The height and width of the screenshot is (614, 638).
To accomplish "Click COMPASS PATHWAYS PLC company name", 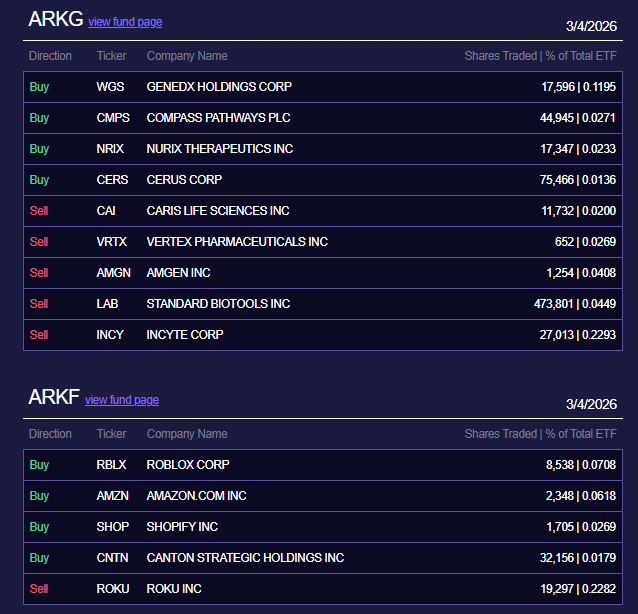I will (x=218, y=118).
